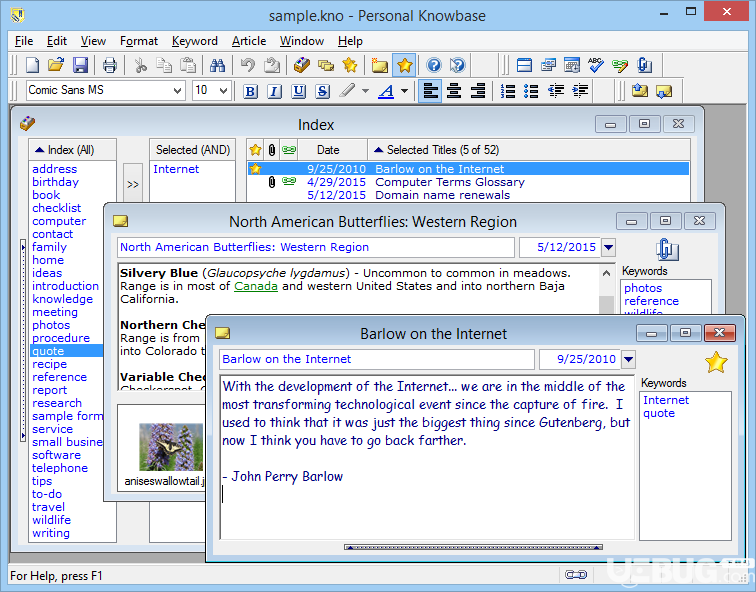Select keyword 'wildlife' in Index list
The image size is (756, 592).
click(x=51, y=520)
